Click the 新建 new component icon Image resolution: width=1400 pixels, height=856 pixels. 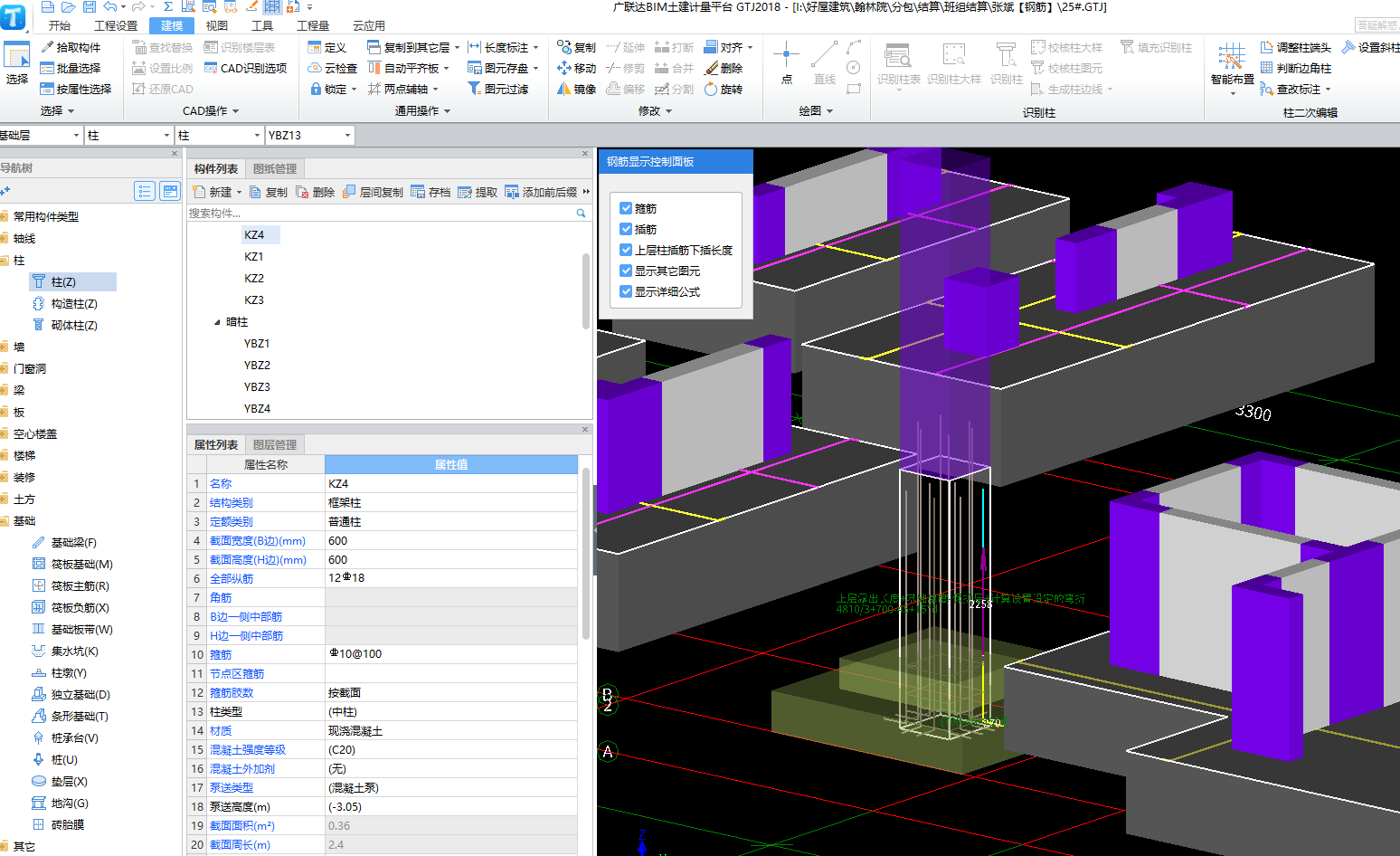pyautogui.click(x=200, y=192)
